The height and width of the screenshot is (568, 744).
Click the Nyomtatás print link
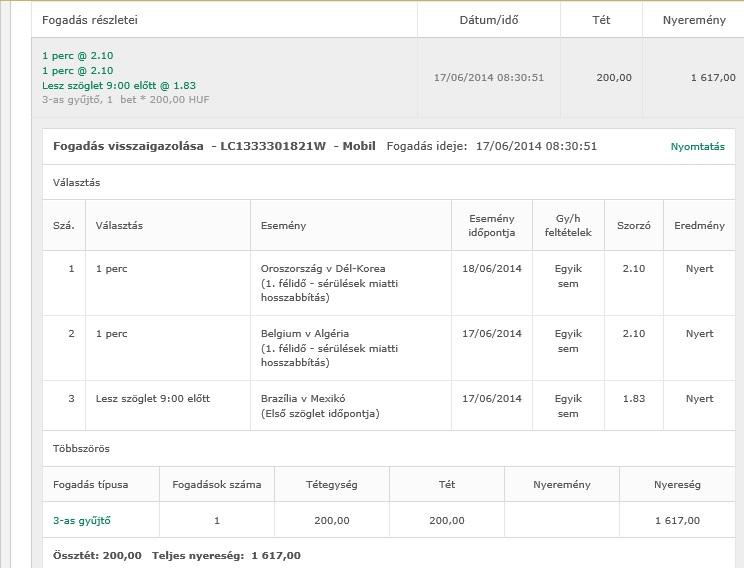pyautogui.click(x=697, y=147)
